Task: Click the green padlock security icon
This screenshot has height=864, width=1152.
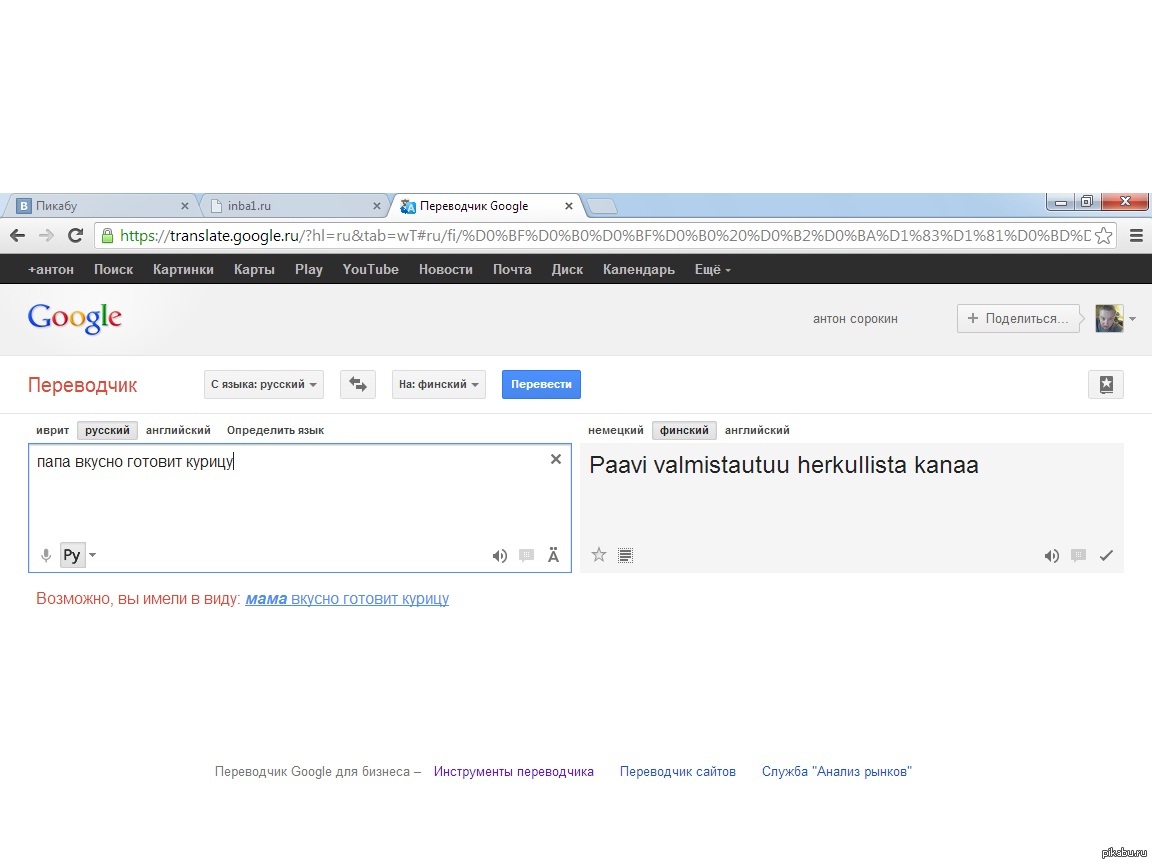Action: click(107, 236)
